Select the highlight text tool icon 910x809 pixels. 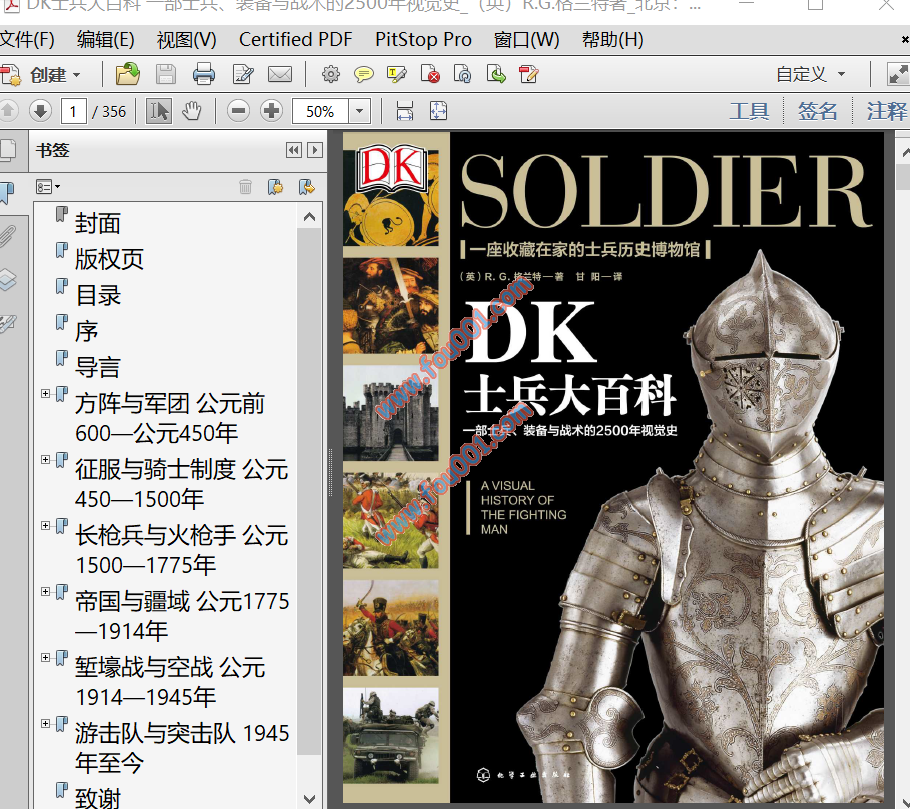[396, 74]
